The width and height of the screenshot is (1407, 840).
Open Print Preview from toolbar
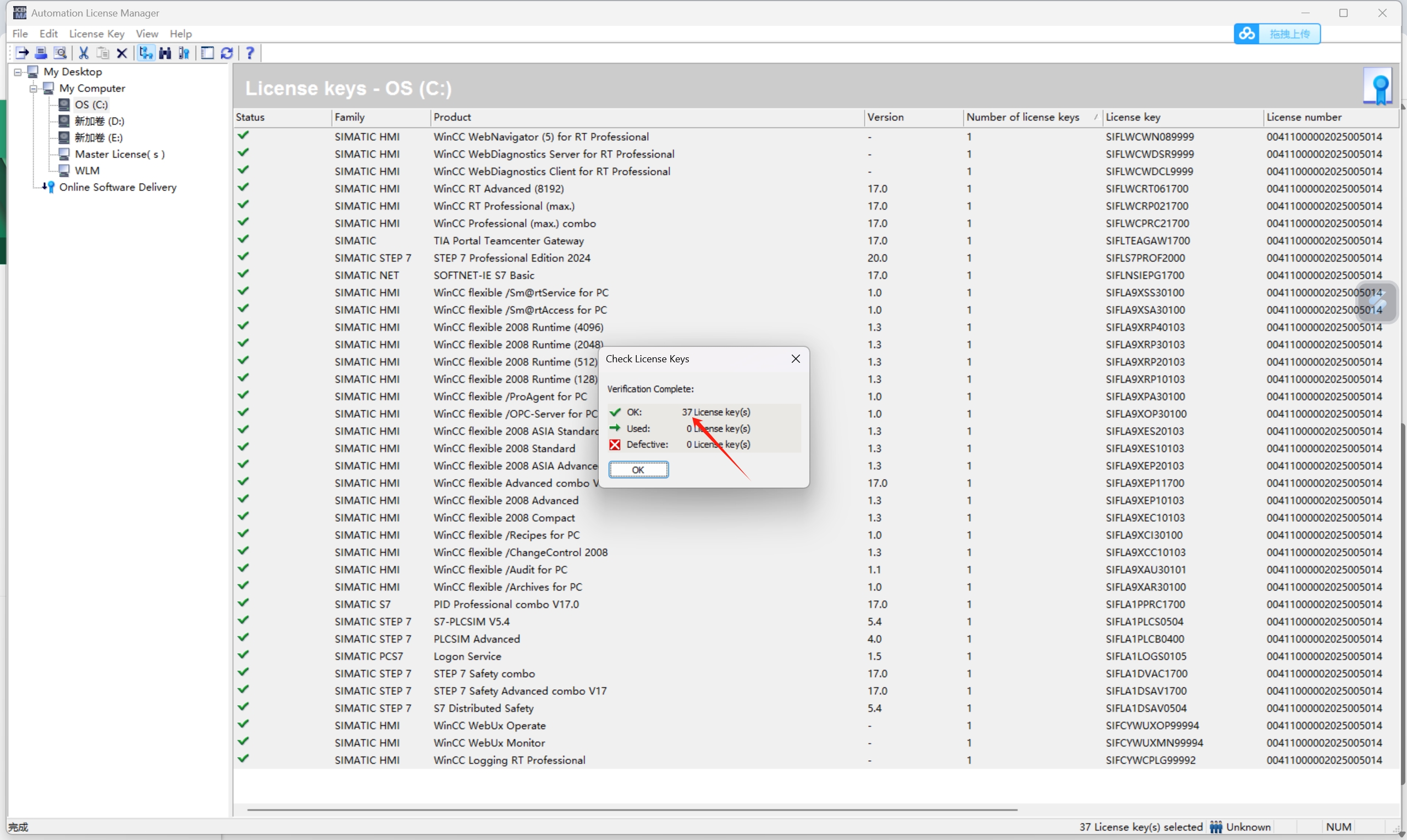pyautogui.click(x=60, y=53)
